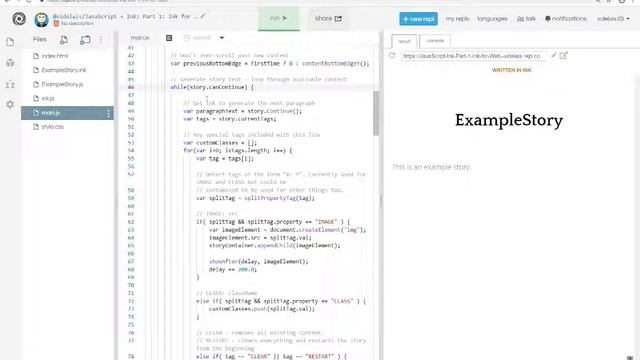Refresh the result preview pane
The height and width of the screenshot is (360, 640).
(392, 56)
